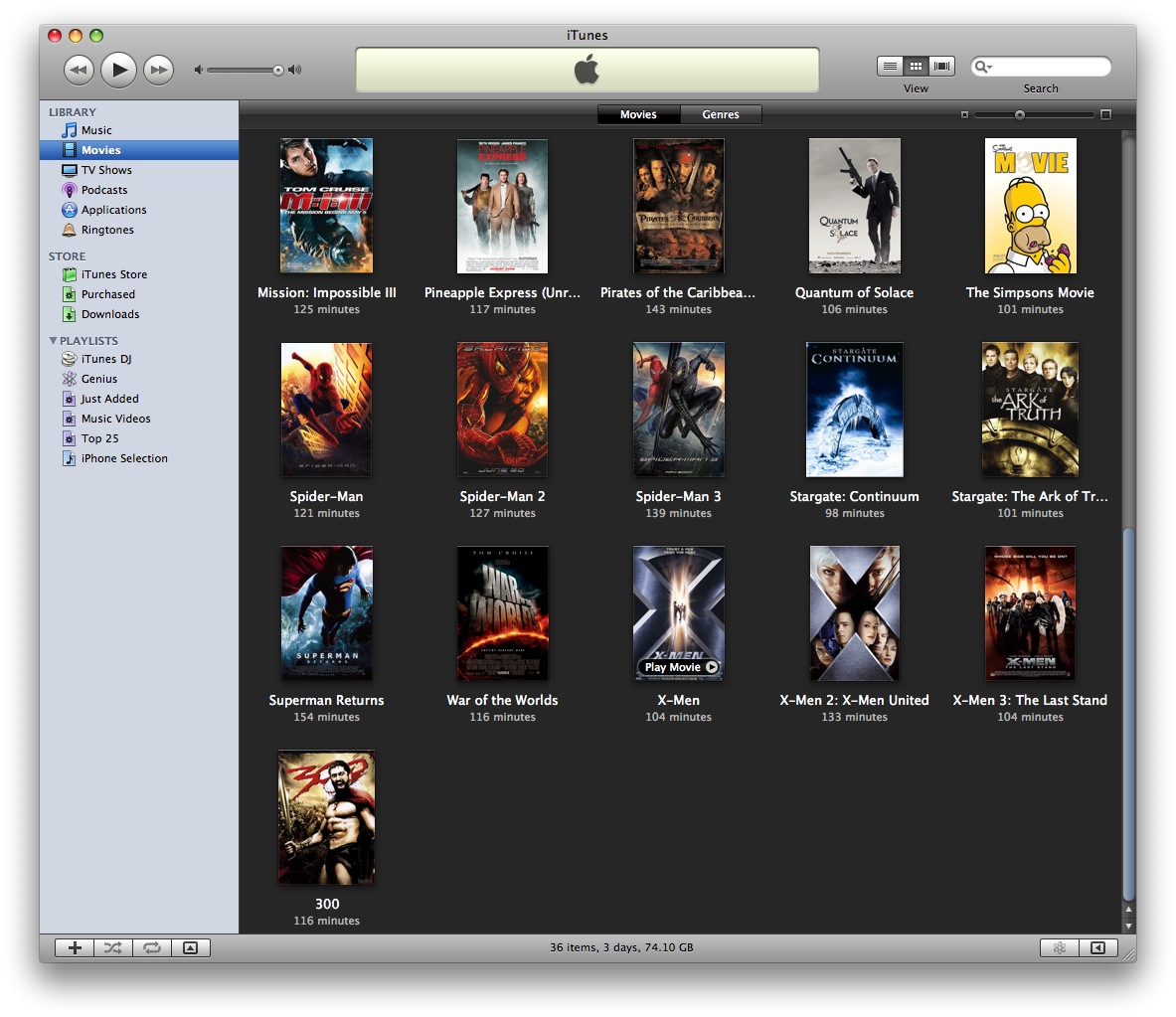1176x1017 pixels.
Task: Select the Superman Returns poster
Action: 326,613
